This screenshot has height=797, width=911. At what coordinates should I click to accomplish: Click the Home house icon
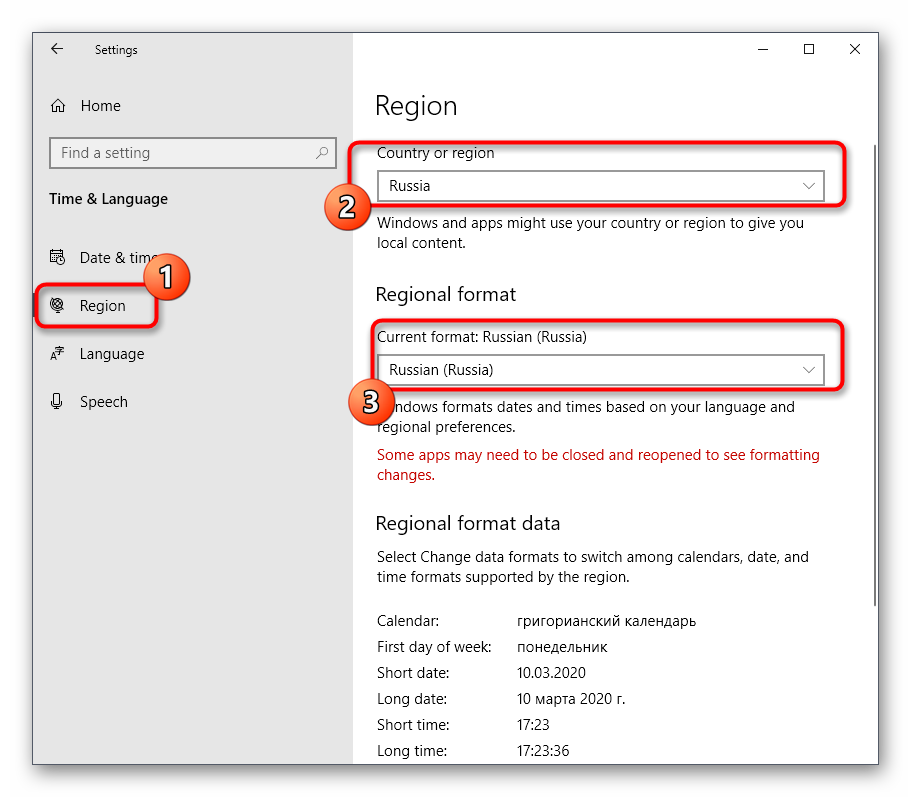click(x=58, y=106)
